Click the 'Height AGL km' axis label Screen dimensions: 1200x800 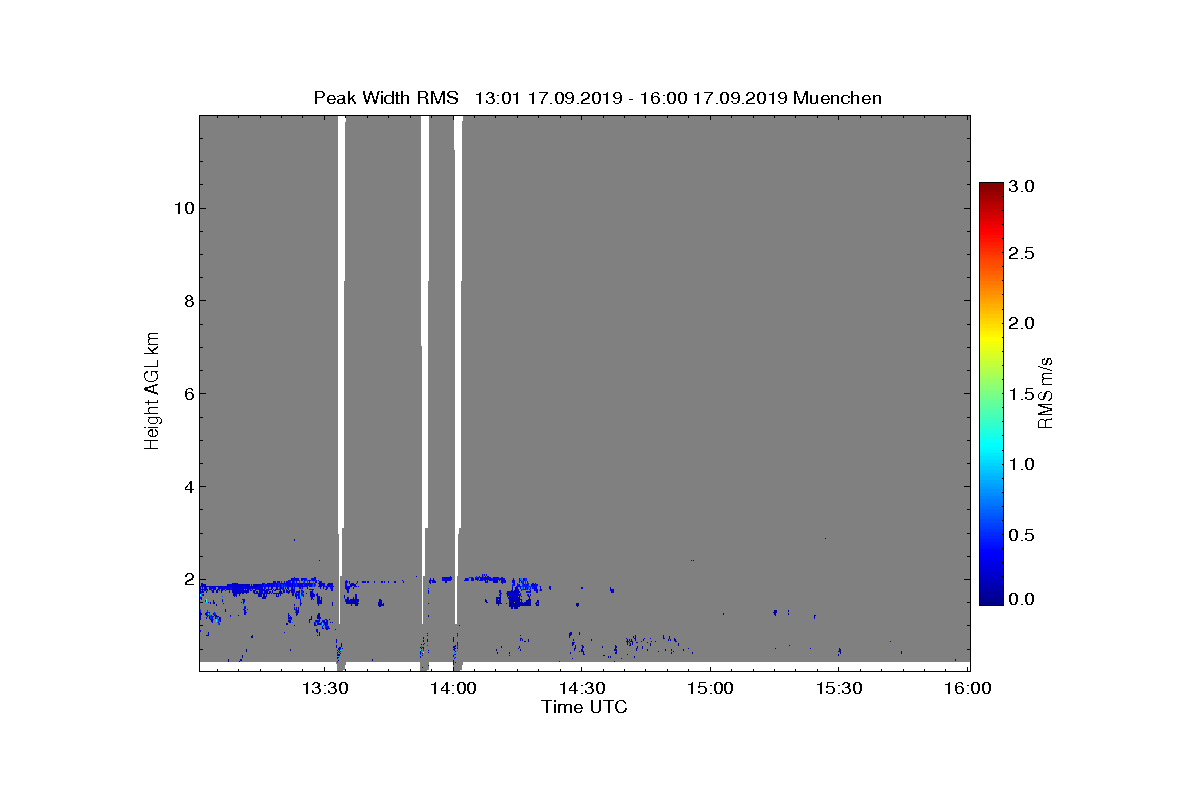pyautogui.click(x=152, y=393)
